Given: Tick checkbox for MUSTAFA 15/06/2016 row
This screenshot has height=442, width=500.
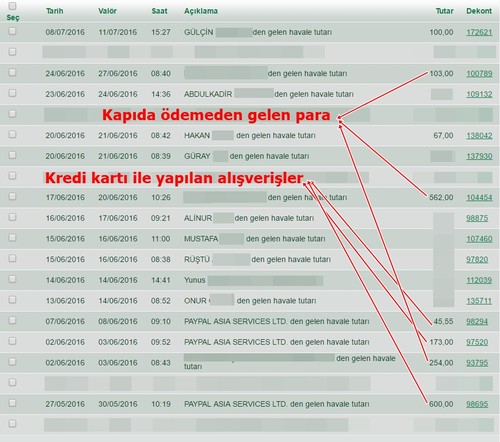Looking at the screenshot, I should point(12,238).
